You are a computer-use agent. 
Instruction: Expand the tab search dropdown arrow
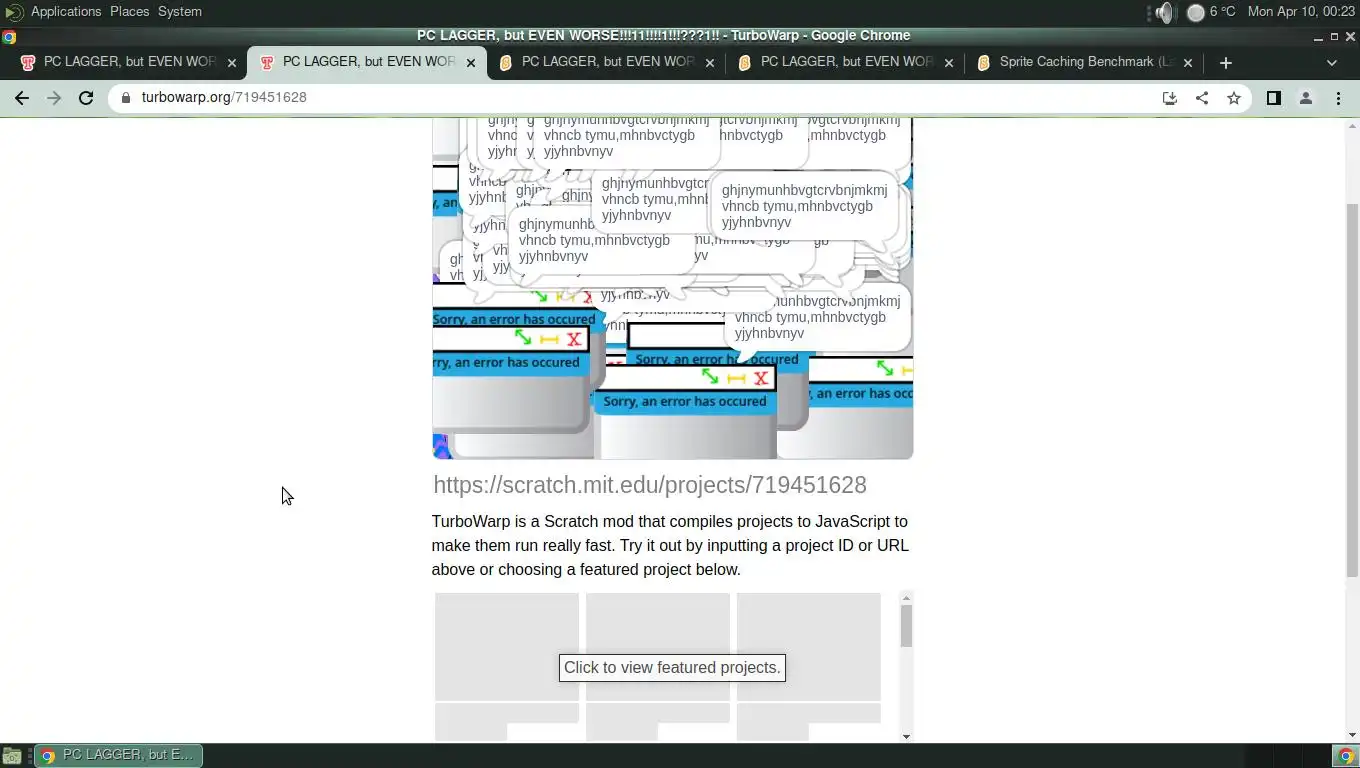click(1331, 62)
